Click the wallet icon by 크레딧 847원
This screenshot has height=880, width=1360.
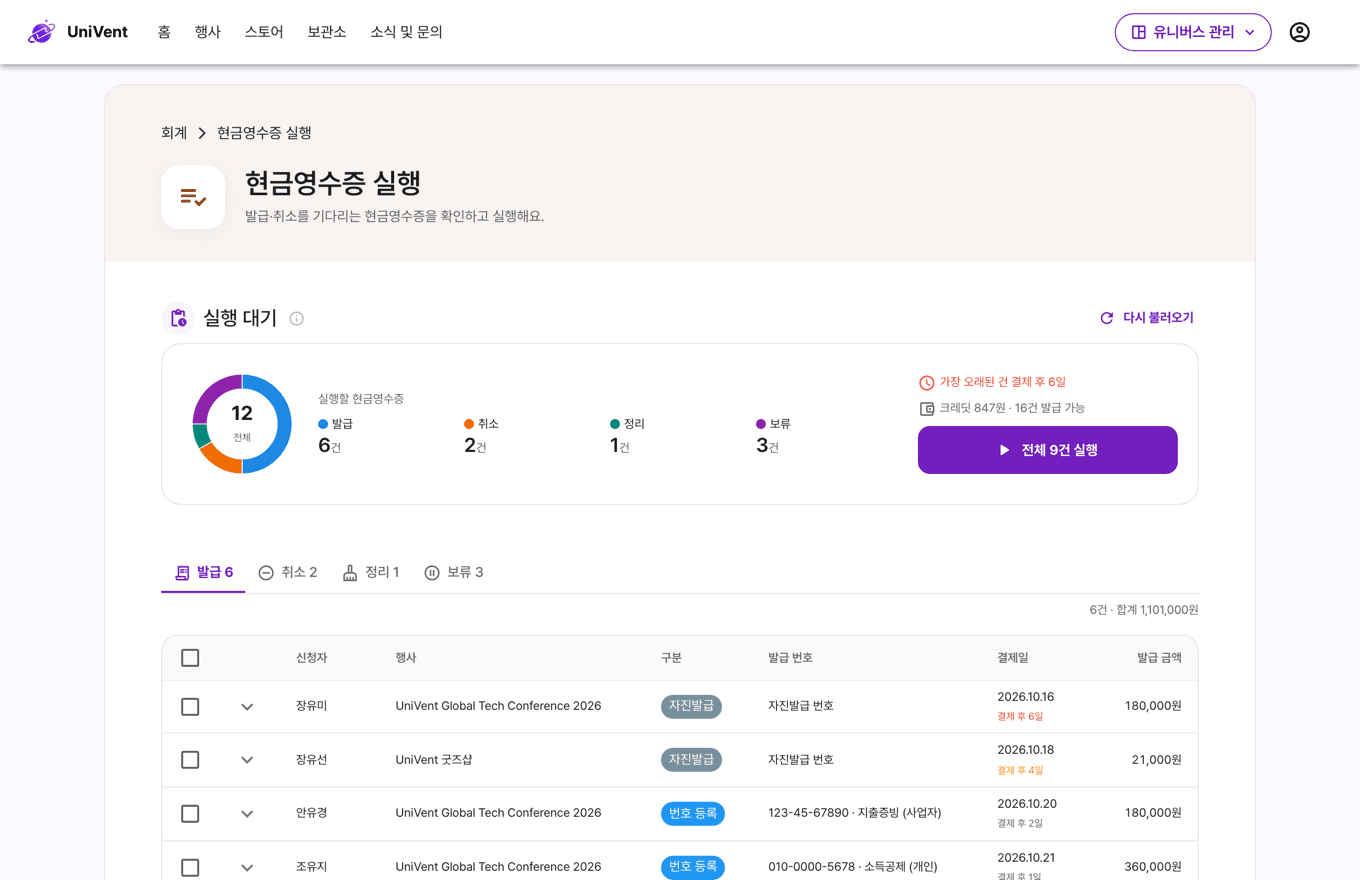tap(927, 409)
